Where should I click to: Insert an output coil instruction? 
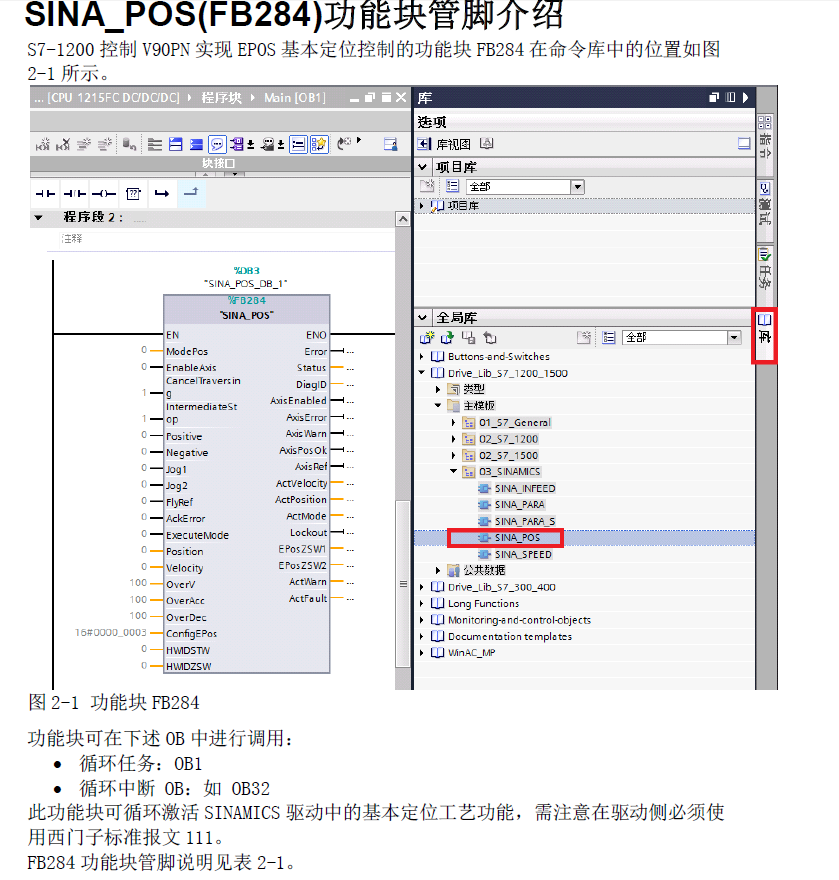pos(103,192)
